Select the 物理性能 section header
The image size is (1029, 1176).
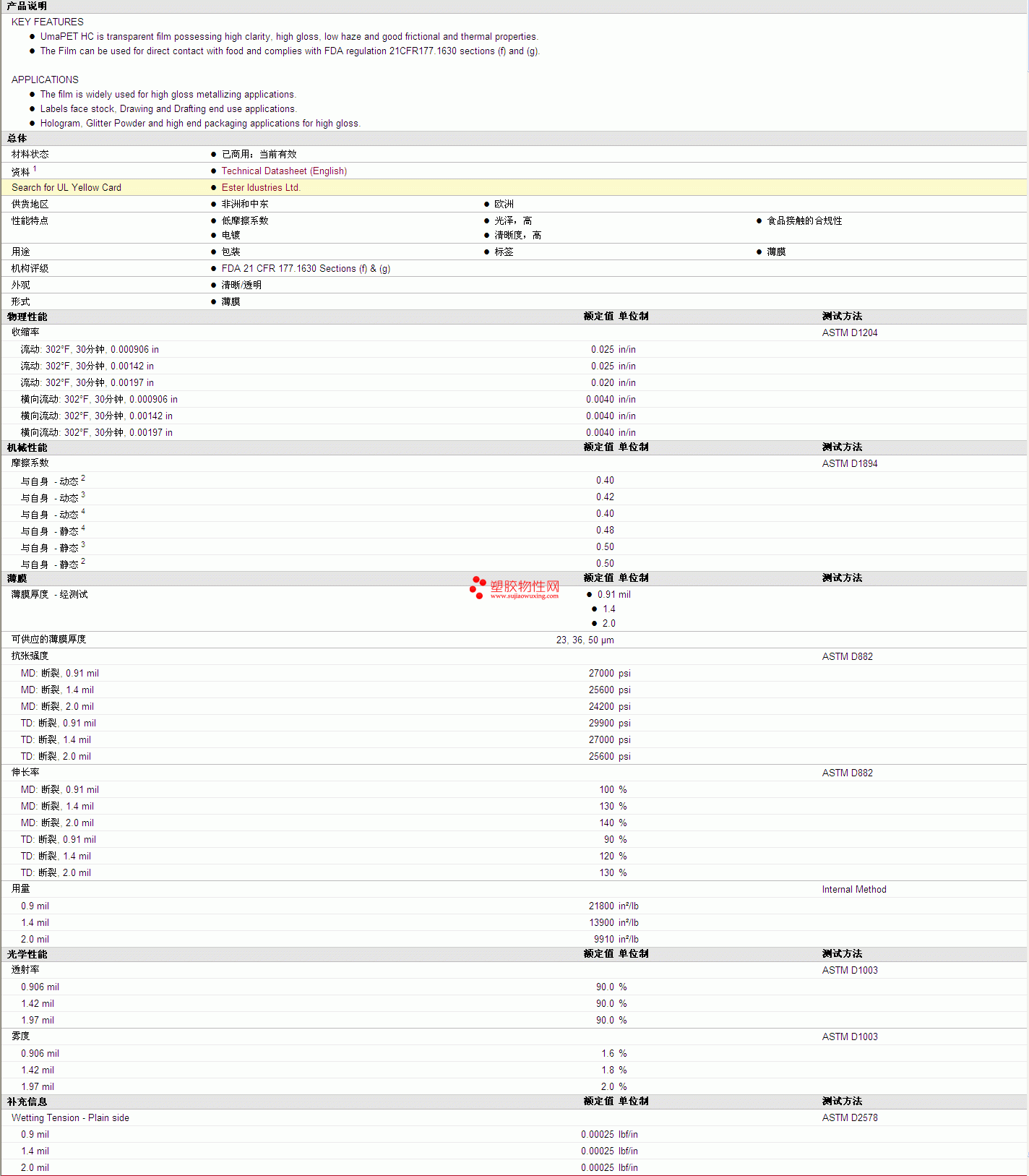27,317
